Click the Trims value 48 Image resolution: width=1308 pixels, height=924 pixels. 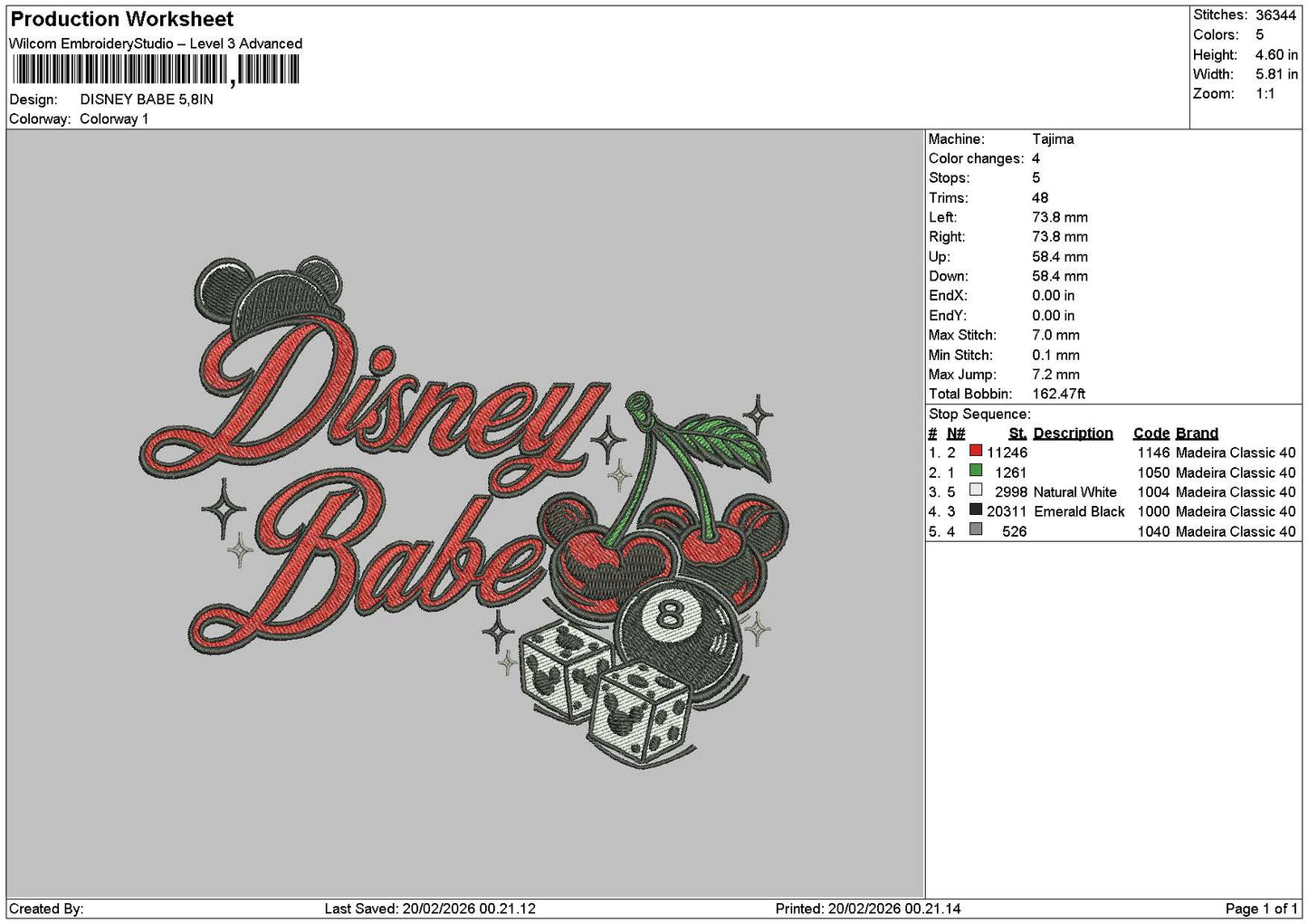click(x=1040, y=198)
